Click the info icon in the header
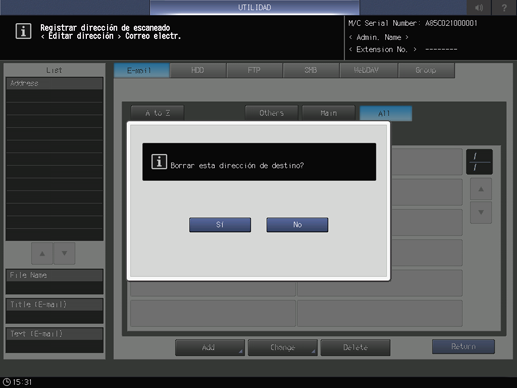The height and width of the screenshot is (388, 517). pyautogui.click(x=23, y=31)
